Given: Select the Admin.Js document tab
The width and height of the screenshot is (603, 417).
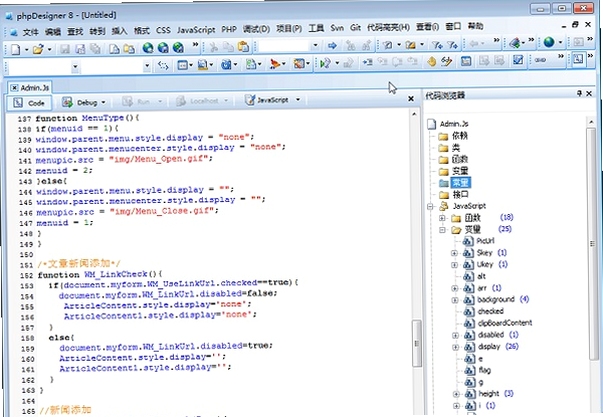Looking at the screenshot, I should click(30, 88).
